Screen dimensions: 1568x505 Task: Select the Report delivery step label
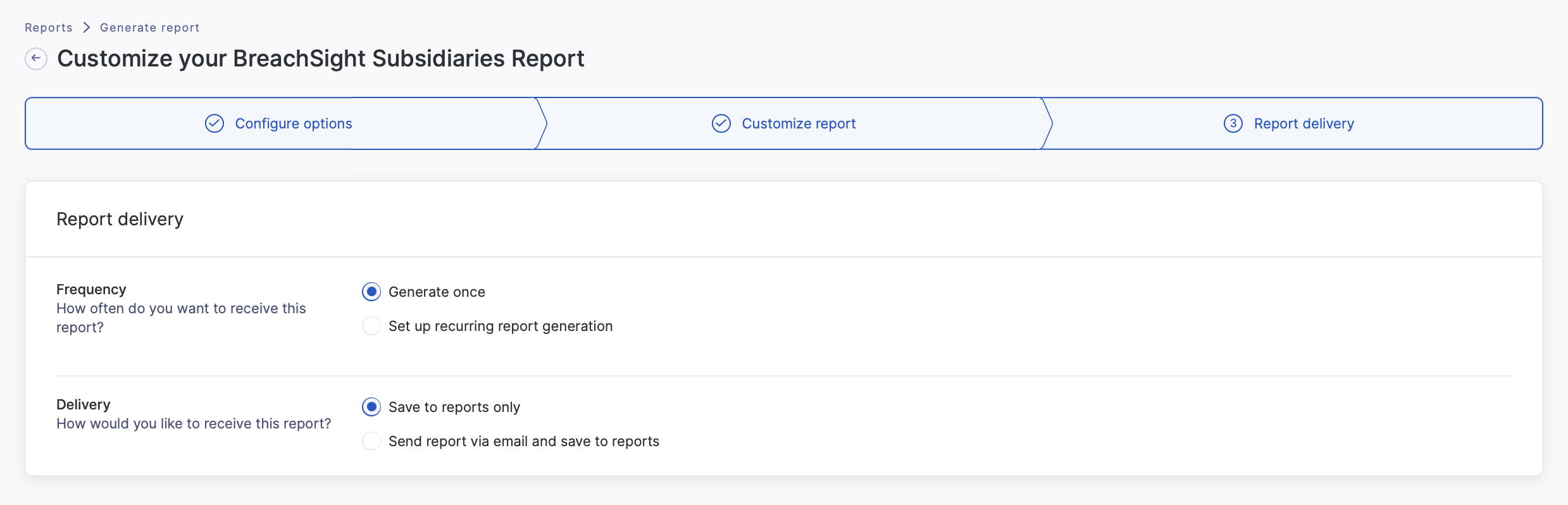1304,123
